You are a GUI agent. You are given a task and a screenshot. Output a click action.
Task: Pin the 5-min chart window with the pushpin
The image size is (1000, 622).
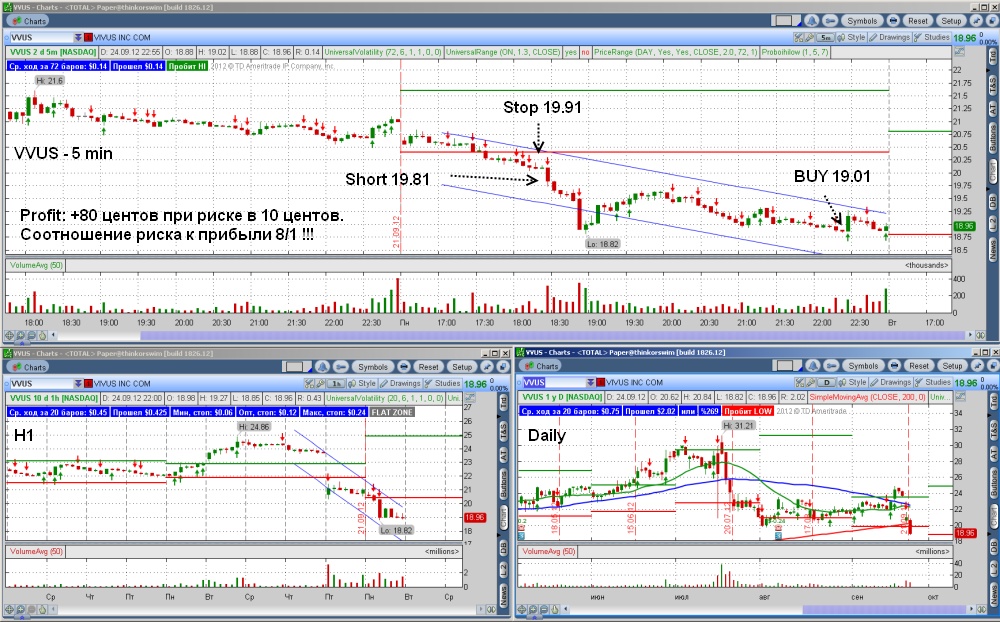pos(976,21)
